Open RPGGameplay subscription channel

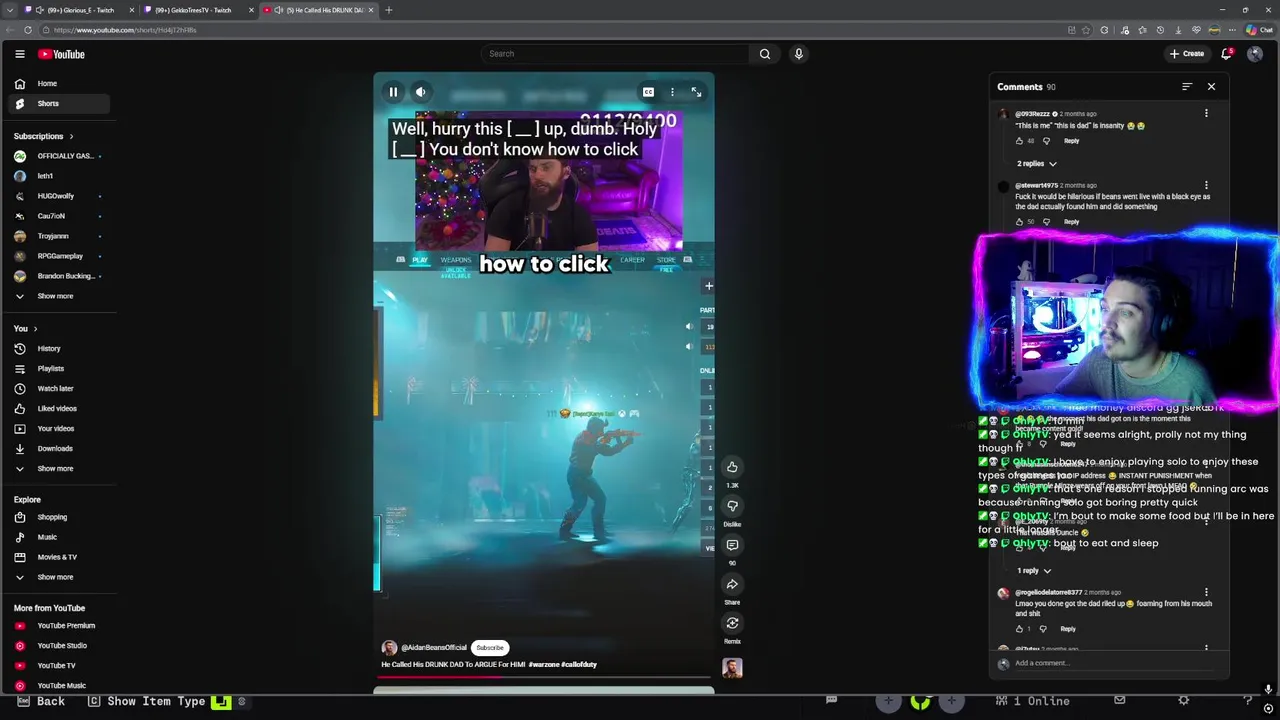[x=58, y=256]
